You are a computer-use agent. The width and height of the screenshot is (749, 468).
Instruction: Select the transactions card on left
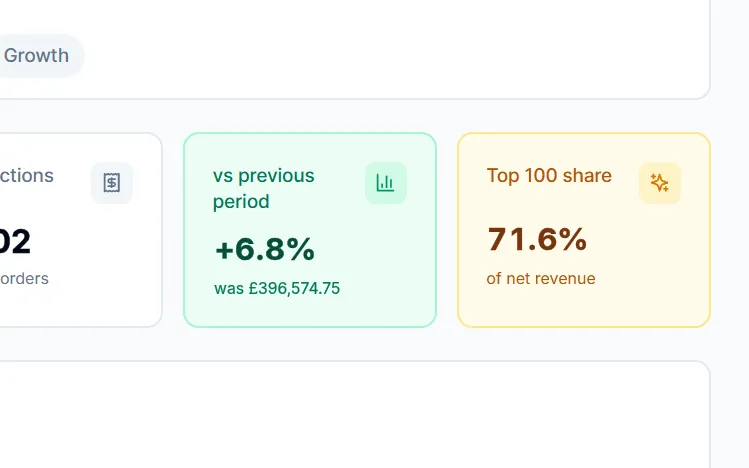pos(80,230)
